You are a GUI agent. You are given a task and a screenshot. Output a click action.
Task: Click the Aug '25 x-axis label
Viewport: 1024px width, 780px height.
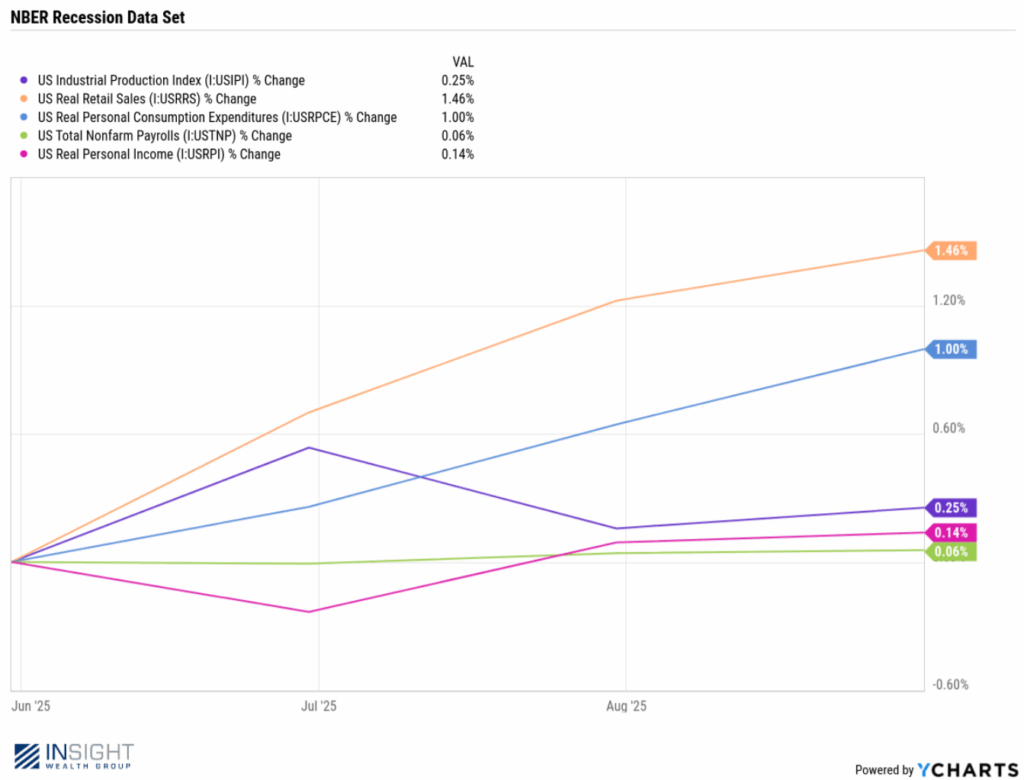pyautogui.click(x=625, y=706)
